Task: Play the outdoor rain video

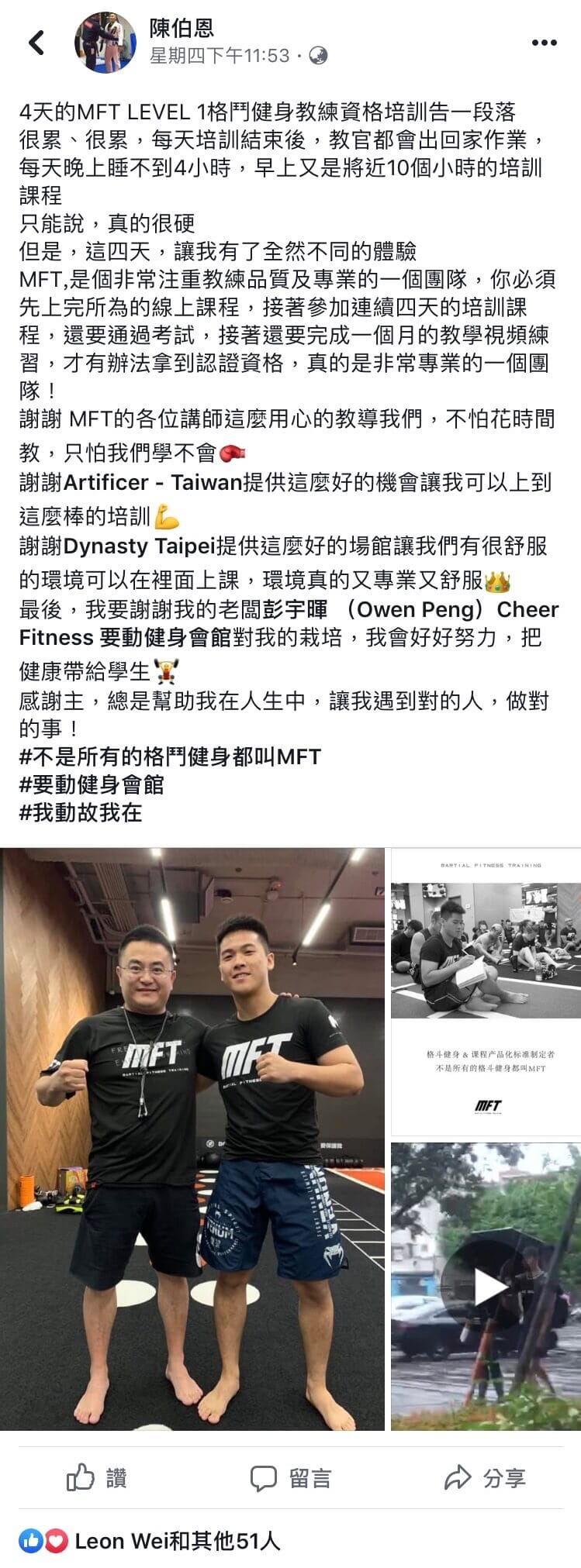Action: [x=486, y=1287]
